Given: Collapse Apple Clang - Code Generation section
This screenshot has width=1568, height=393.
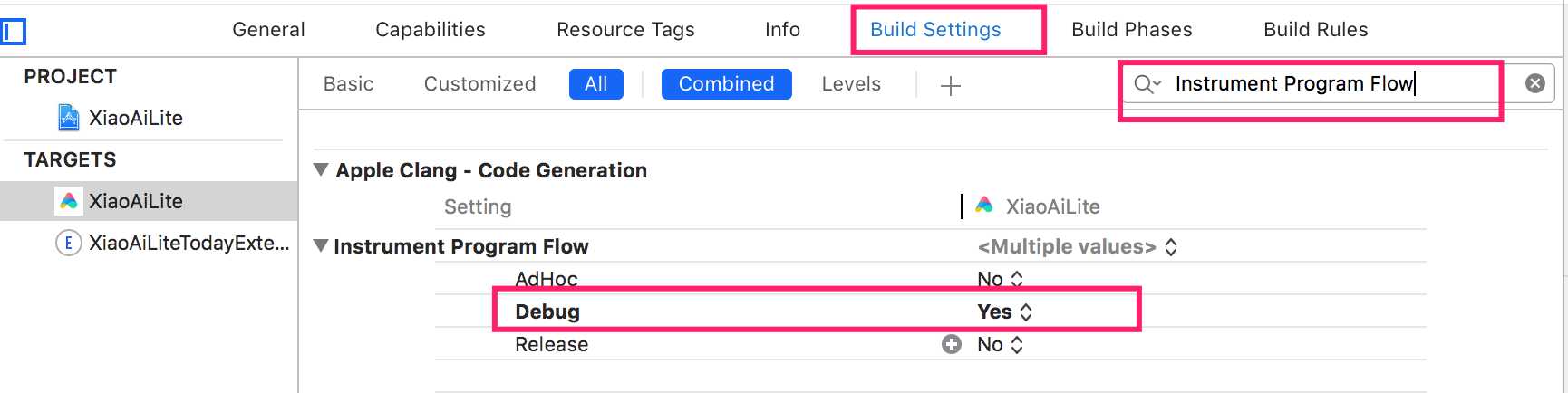Looking at the screenshot, I should [321, 169].
